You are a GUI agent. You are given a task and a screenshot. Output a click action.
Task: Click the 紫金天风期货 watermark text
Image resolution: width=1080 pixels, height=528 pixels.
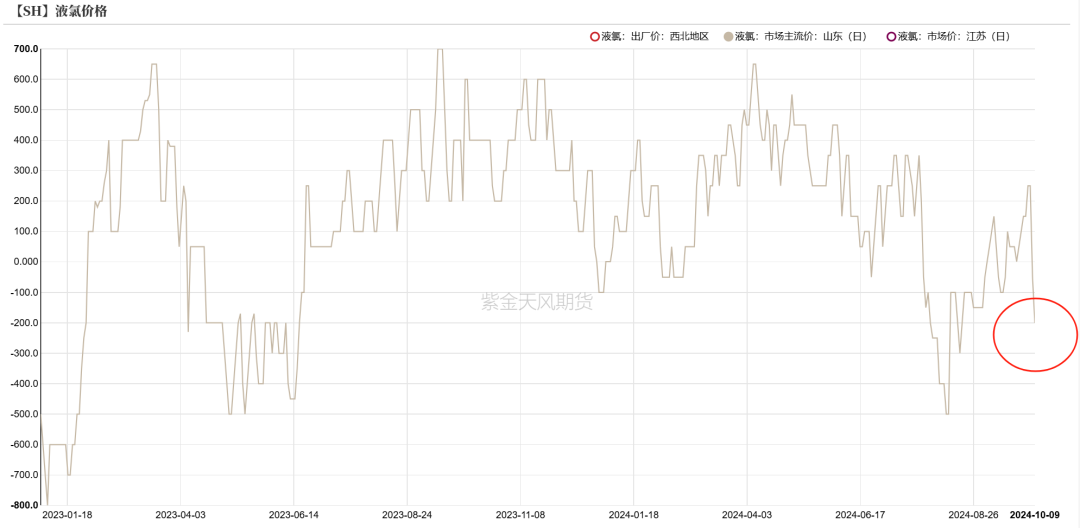(537, 301)
